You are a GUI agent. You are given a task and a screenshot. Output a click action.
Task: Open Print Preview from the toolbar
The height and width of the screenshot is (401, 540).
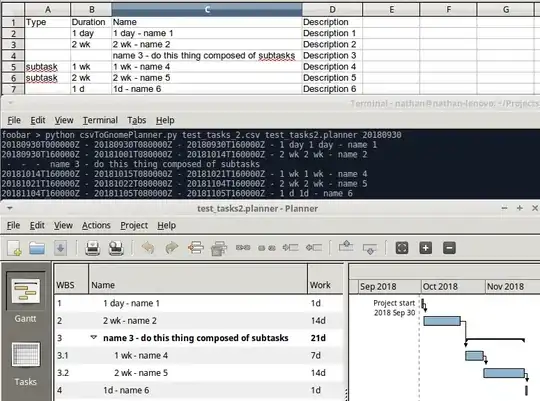click(x=116, y=248)
